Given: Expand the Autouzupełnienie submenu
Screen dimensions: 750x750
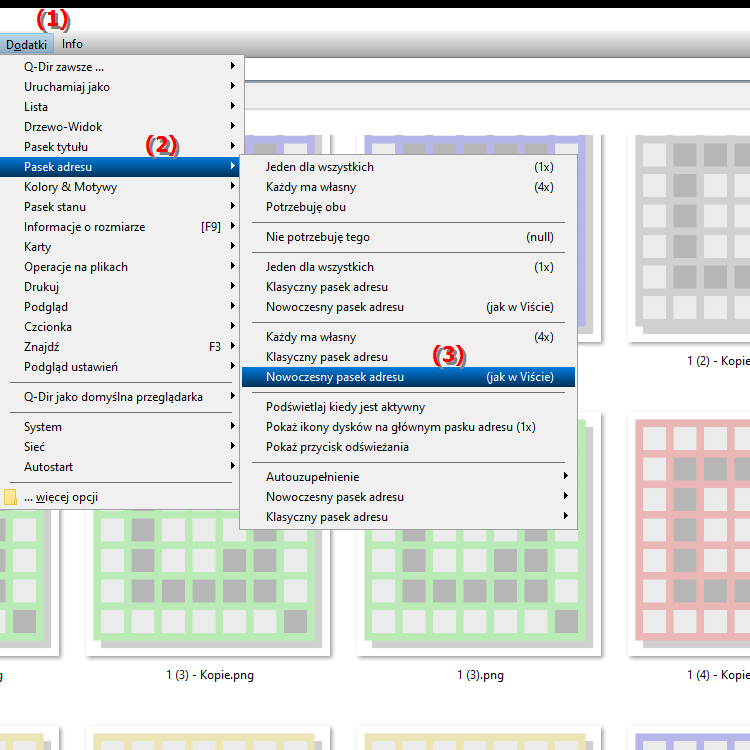Looking at the screenshot, I should pos(408,477).
